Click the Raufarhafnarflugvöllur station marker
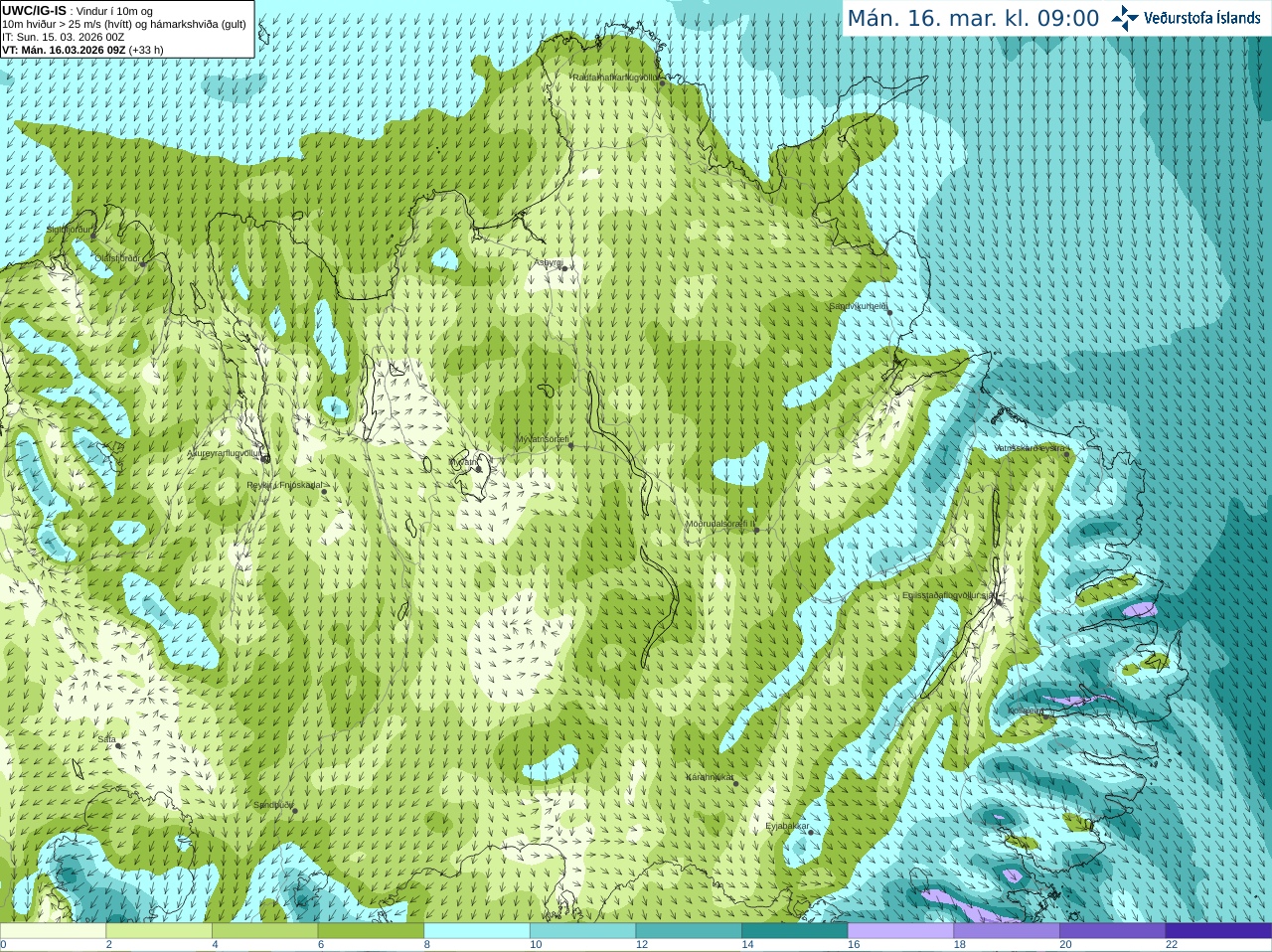The image size is (1272, 952). tap(663, 83)
